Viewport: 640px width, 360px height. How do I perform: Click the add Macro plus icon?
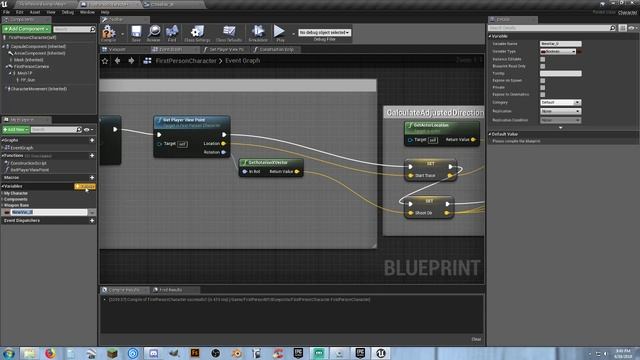[x=92, y=178]
